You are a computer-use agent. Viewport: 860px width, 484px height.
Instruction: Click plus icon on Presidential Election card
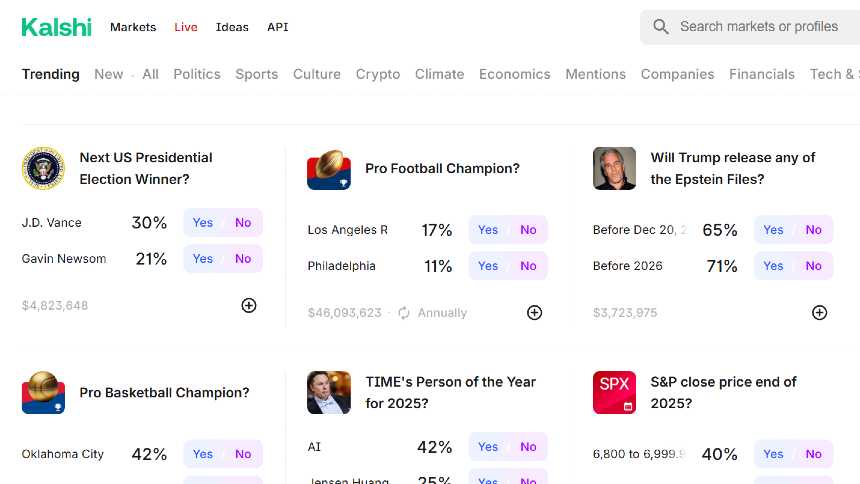click(x=249, y=305)
